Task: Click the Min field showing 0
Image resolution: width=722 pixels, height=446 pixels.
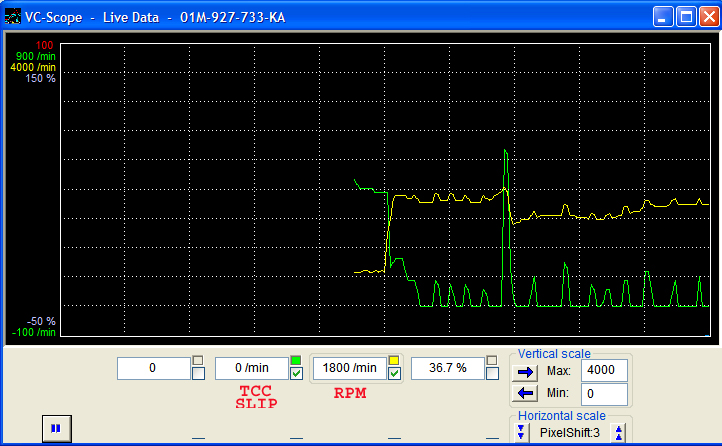Action: (604, 394)
